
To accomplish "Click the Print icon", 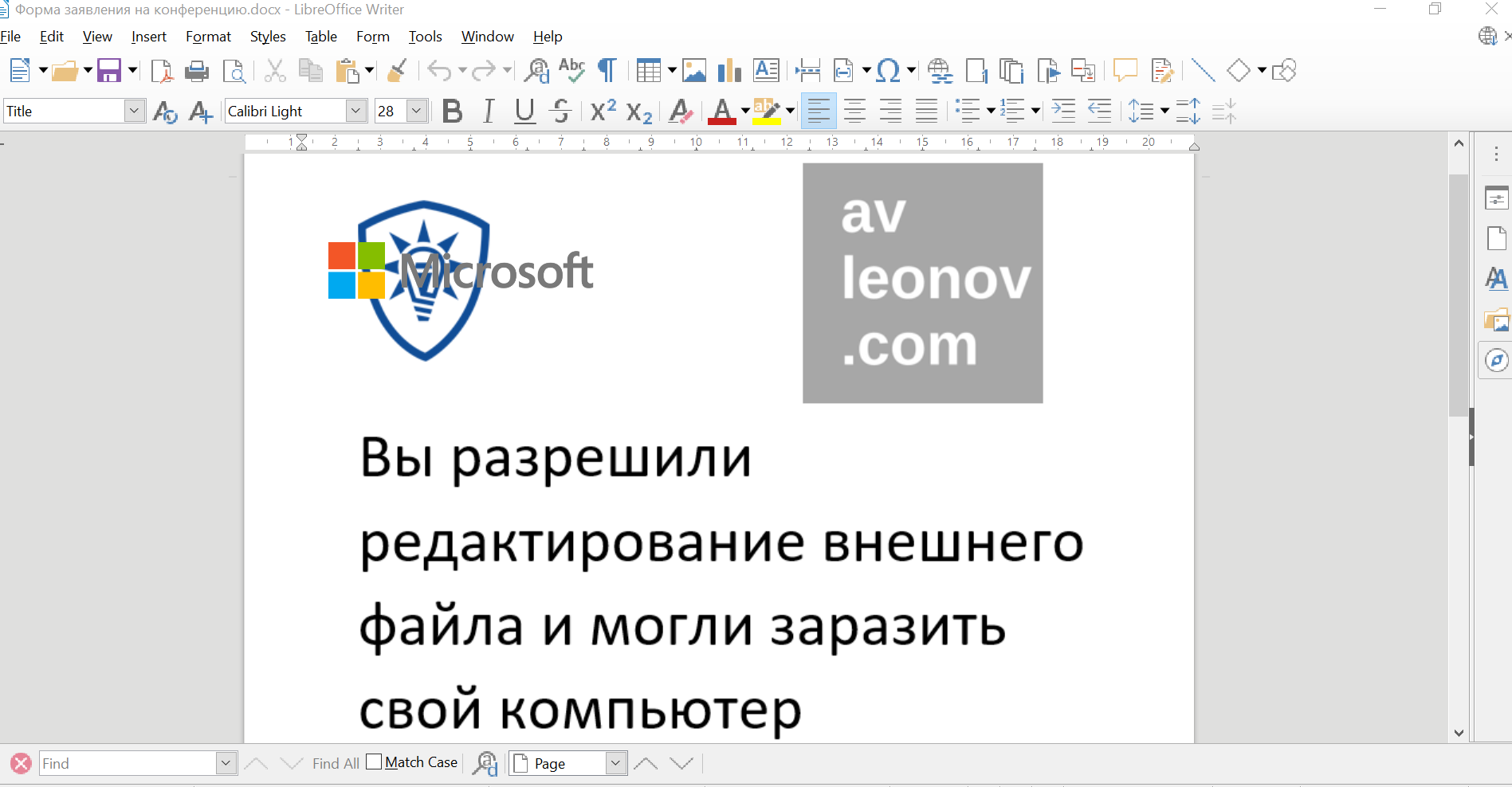I will point(197,71).
